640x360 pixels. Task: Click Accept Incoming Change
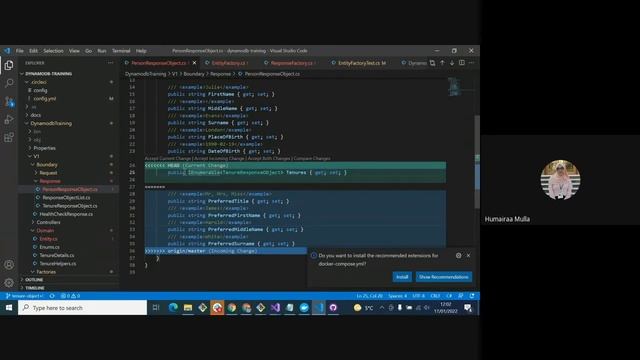(219, 158)
